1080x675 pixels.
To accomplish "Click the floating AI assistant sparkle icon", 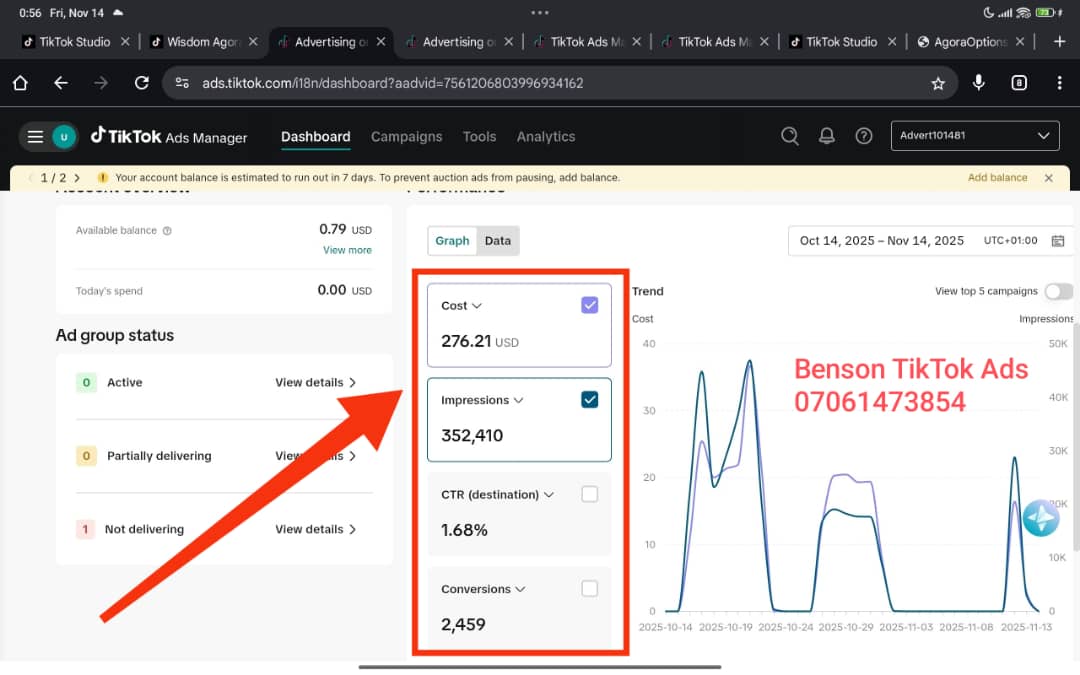I will 1041,518.
